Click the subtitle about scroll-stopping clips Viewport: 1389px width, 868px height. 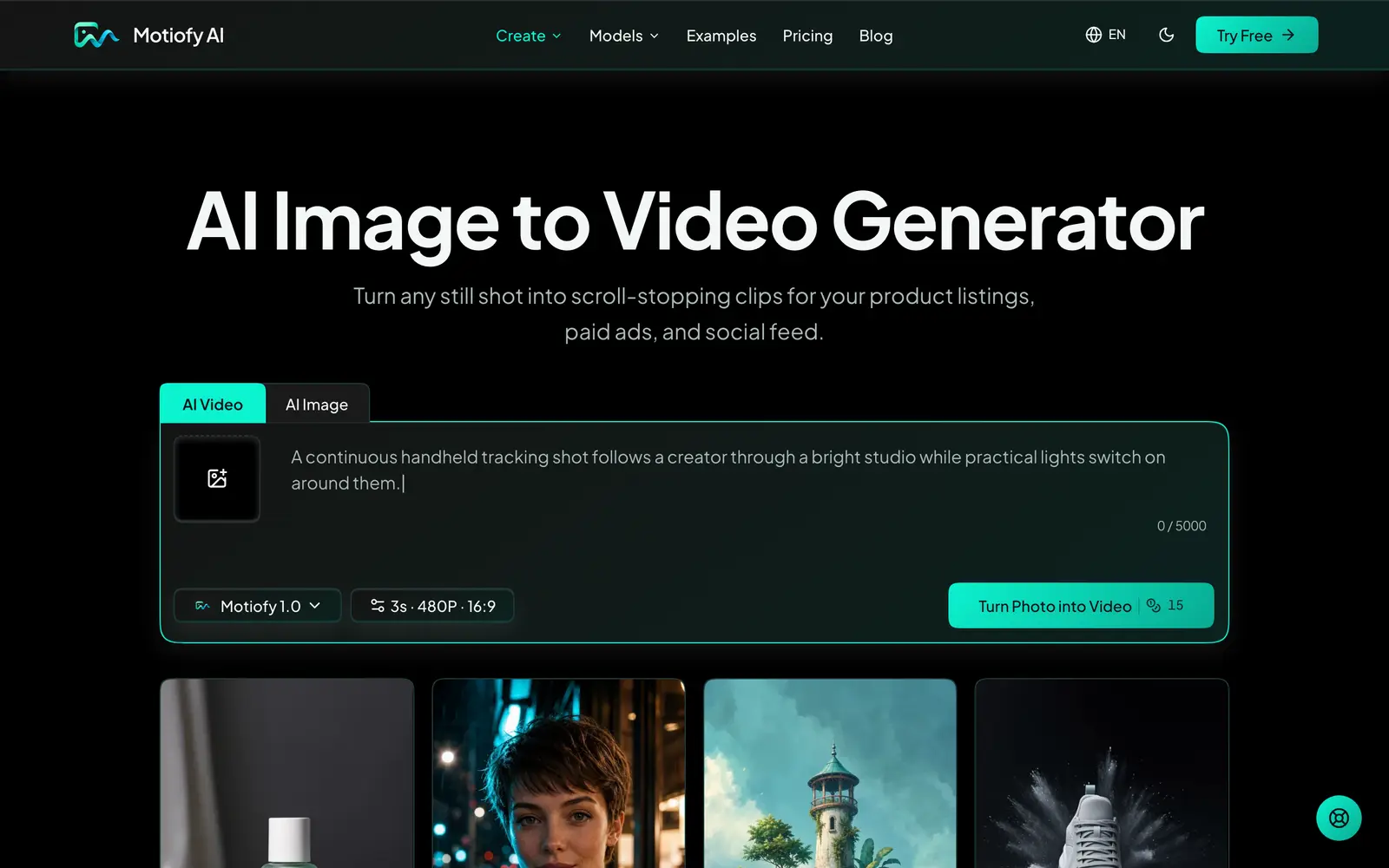(x=694, y=313)
